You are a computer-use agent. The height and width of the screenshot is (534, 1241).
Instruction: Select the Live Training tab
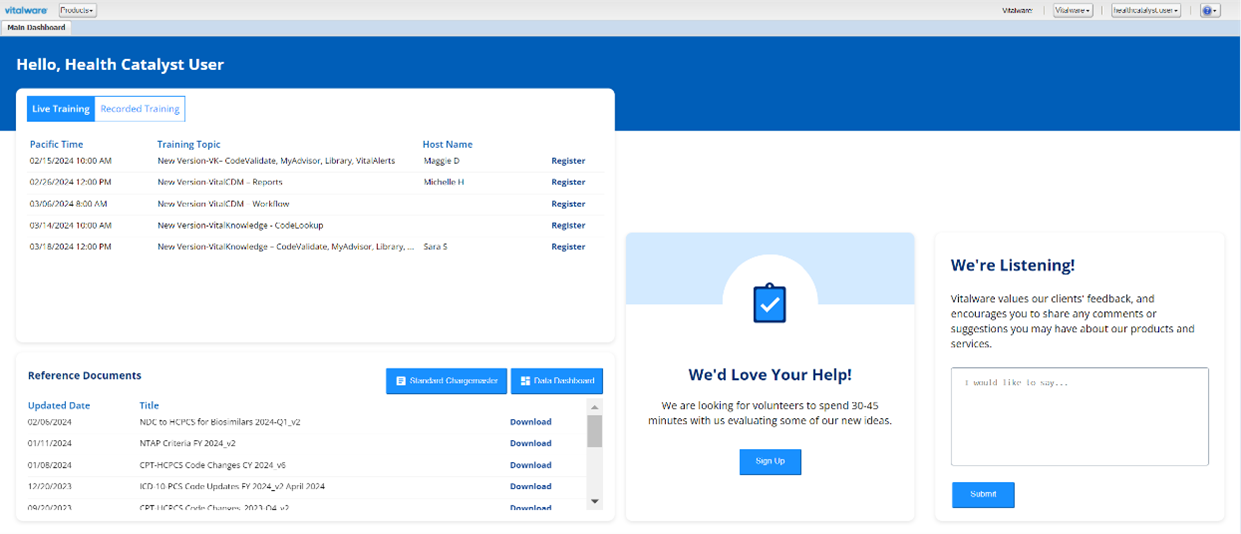tap(61, 109)
